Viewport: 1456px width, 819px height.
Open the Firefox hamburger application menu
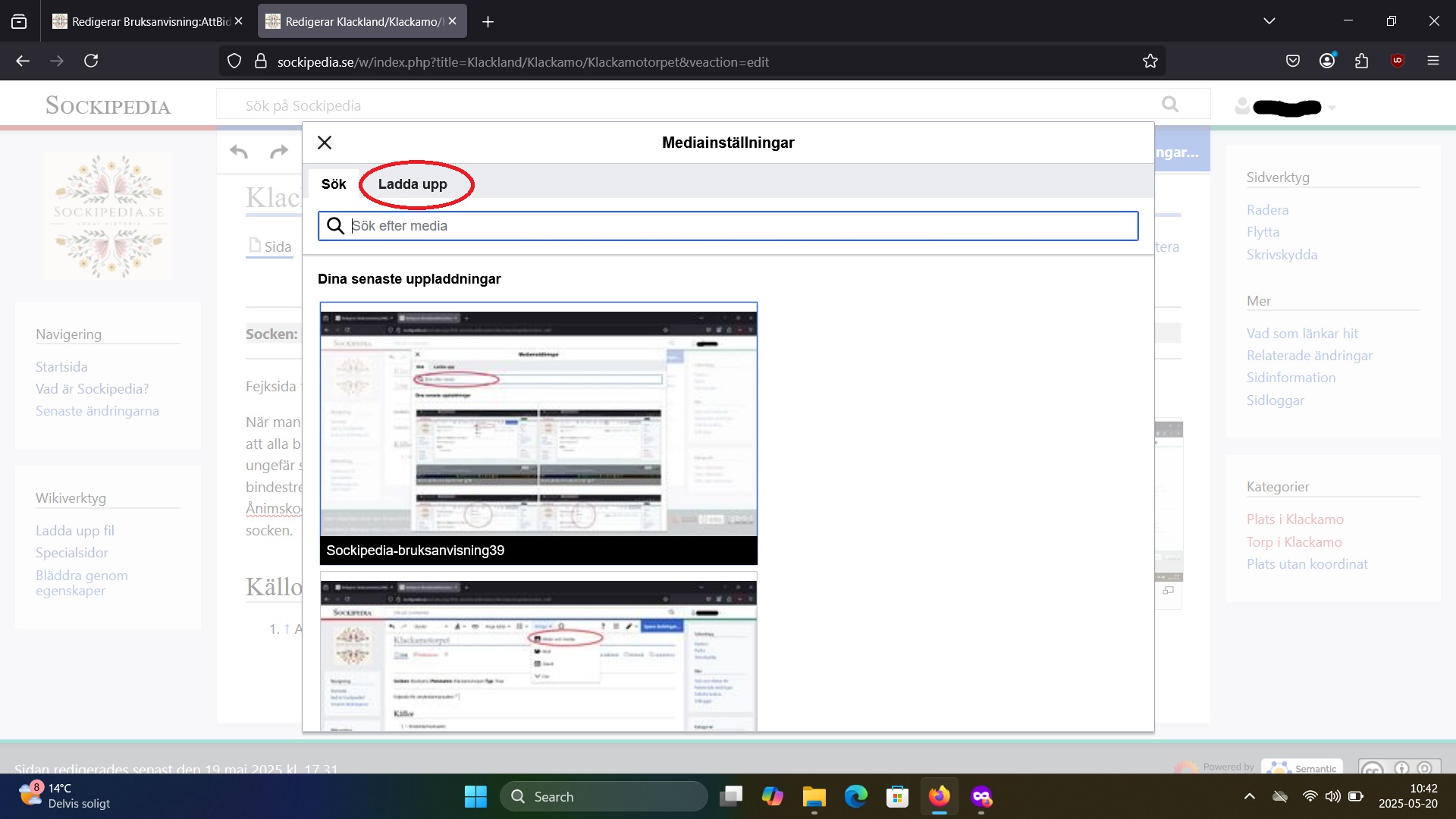tap(1432, 61)
